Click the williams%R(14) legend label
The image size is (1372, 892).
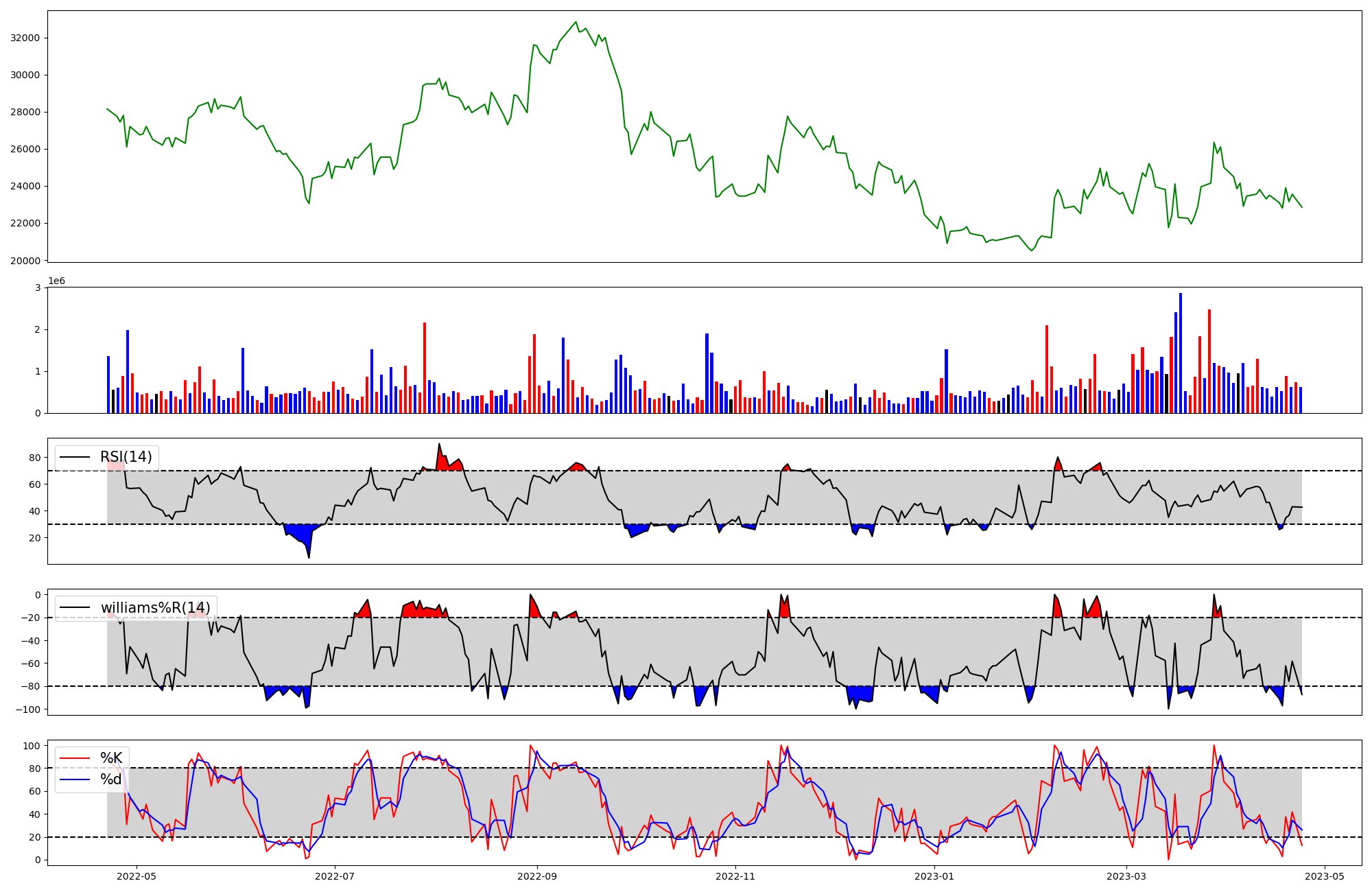[155, 608]
